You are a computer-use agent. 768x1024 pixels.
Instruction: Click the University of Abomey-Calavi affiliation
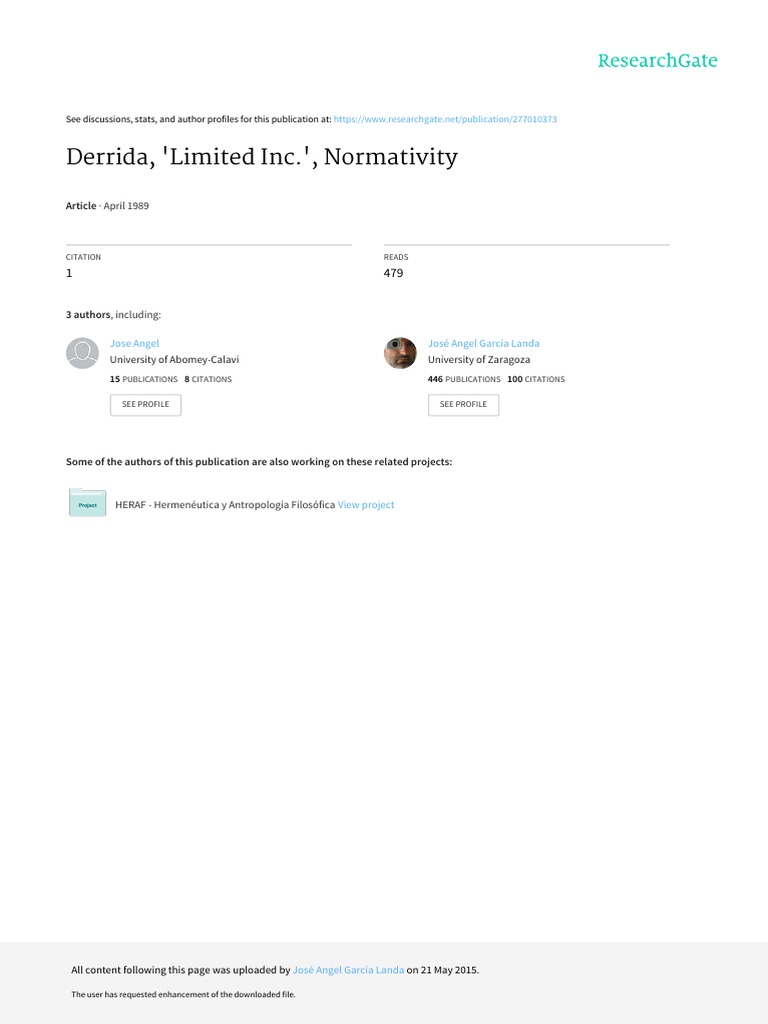pos(174,359)
